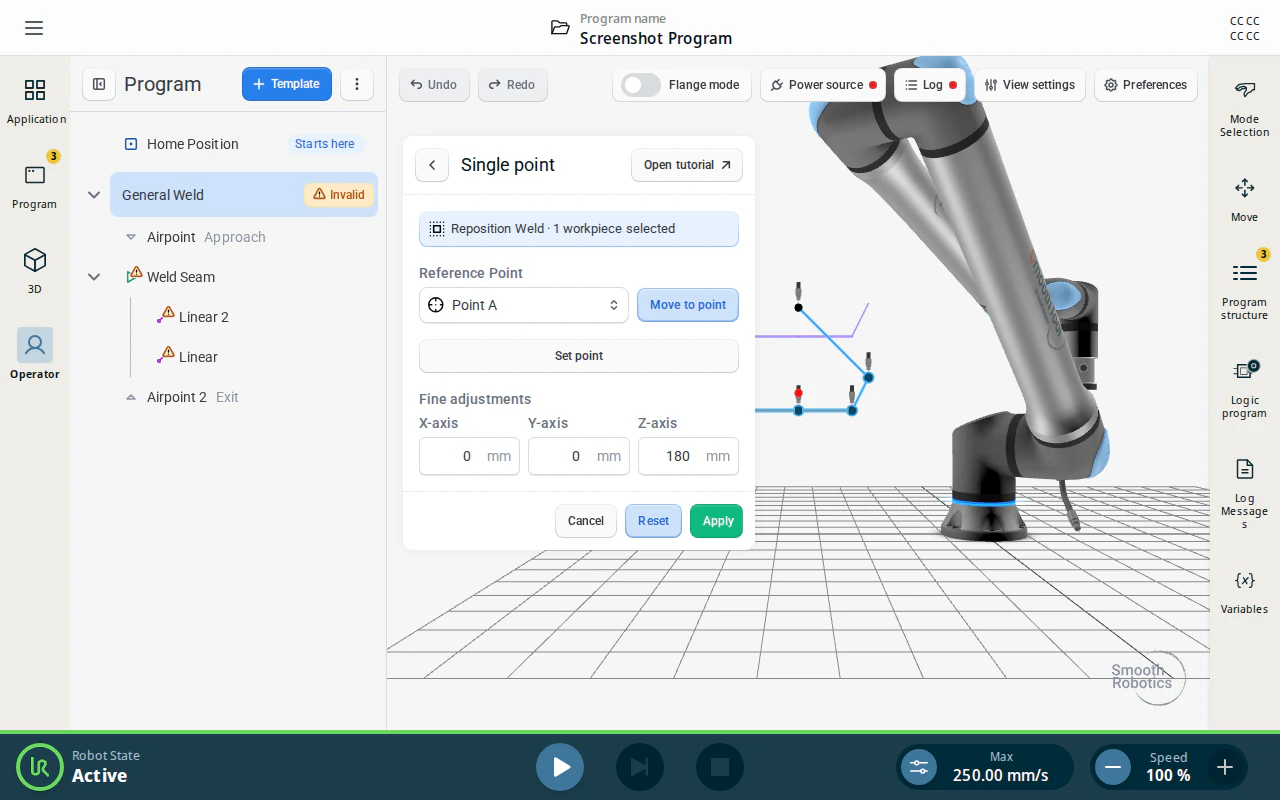The width and height of the screenshot is (1280, 800).
Task: Select the Airpoint Approach tree item
Action: coord(244,237)
